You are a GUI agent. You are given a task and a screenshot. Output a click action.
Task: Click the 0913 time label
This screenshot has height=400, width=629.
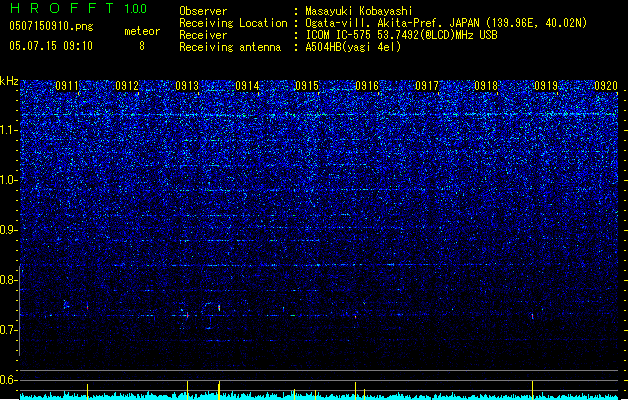(x=187, y=86)
